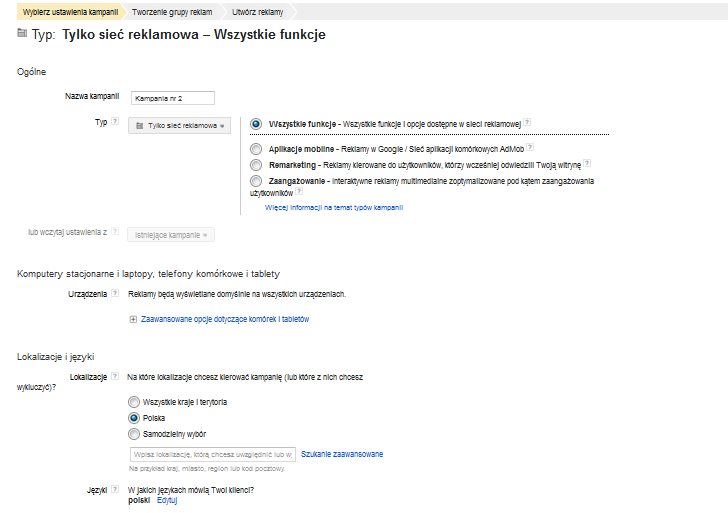Screen dimensions: 728x513
Task: Click the Nazwa kampanii text field
Action: click(171, 98)
